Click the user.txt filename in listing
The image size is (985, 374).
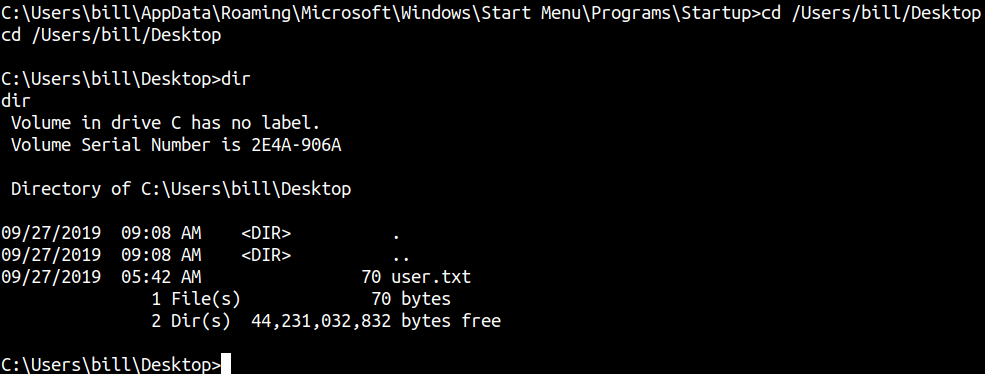tap(431, 277)
